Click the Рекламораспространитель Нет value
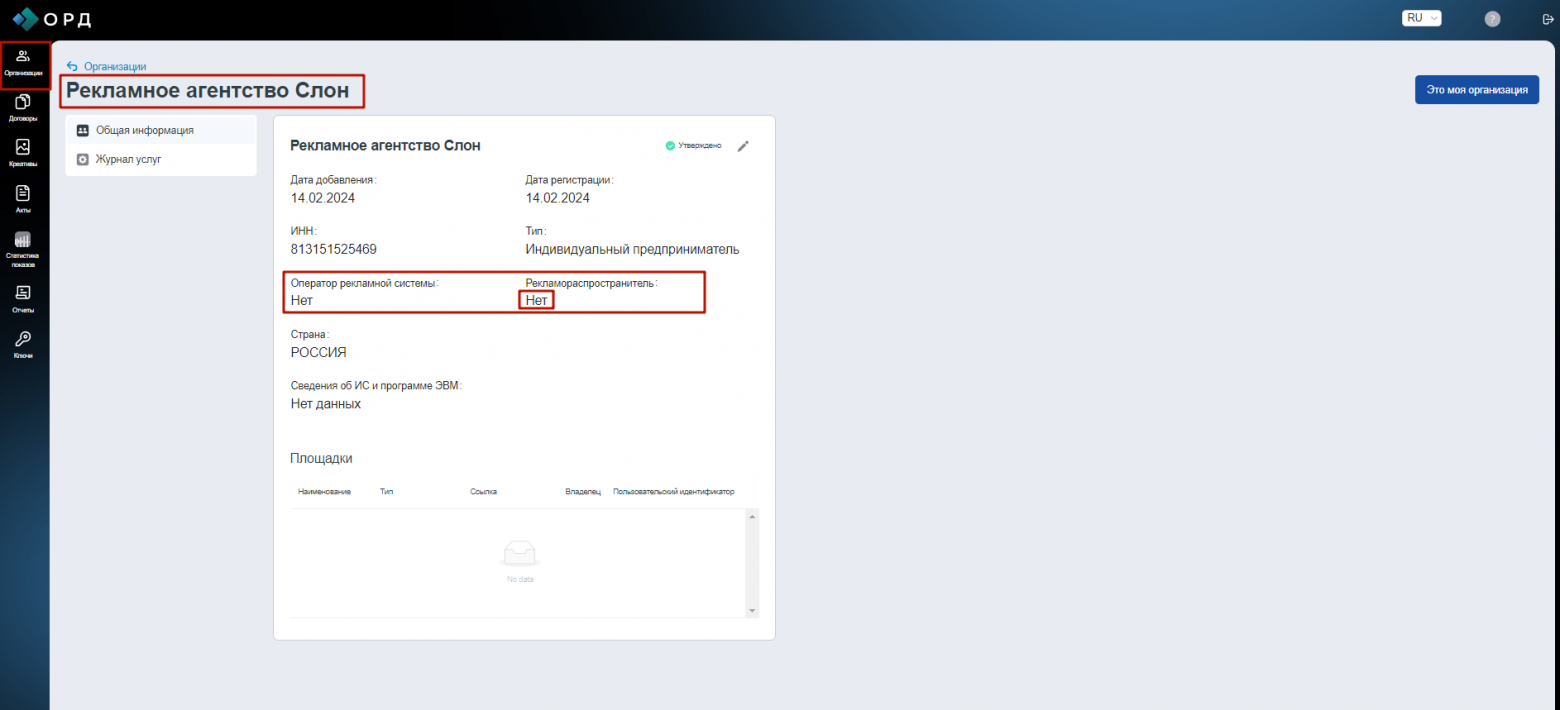1560x710 pixels. click(537, 300)
